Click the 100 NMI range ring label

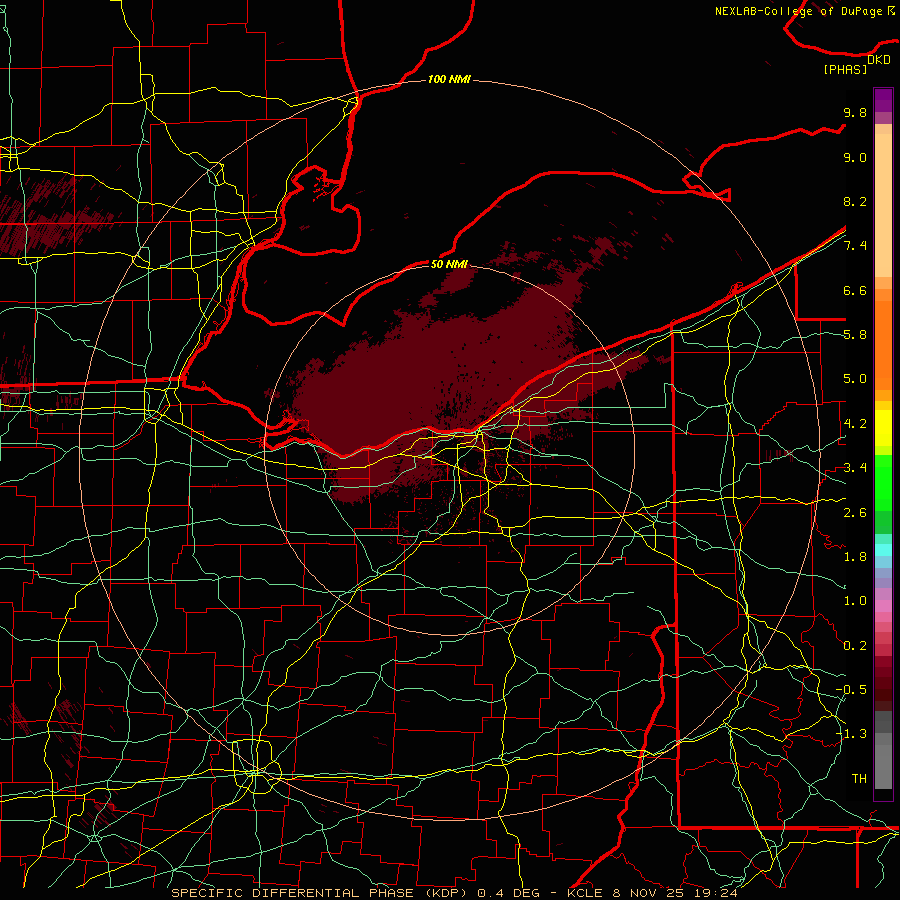tap(449, 79)
